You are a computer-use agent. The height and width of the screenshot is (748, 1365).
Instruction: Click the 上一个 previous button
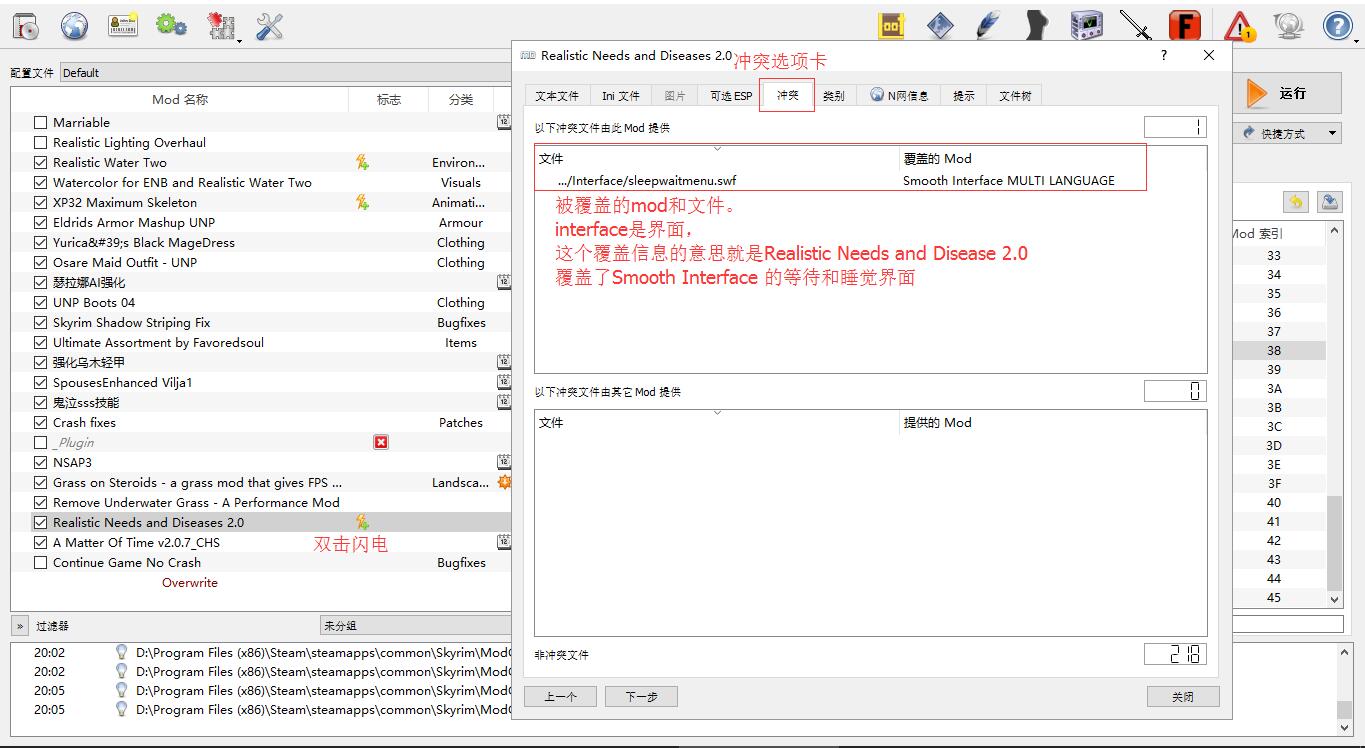point(560,696)
